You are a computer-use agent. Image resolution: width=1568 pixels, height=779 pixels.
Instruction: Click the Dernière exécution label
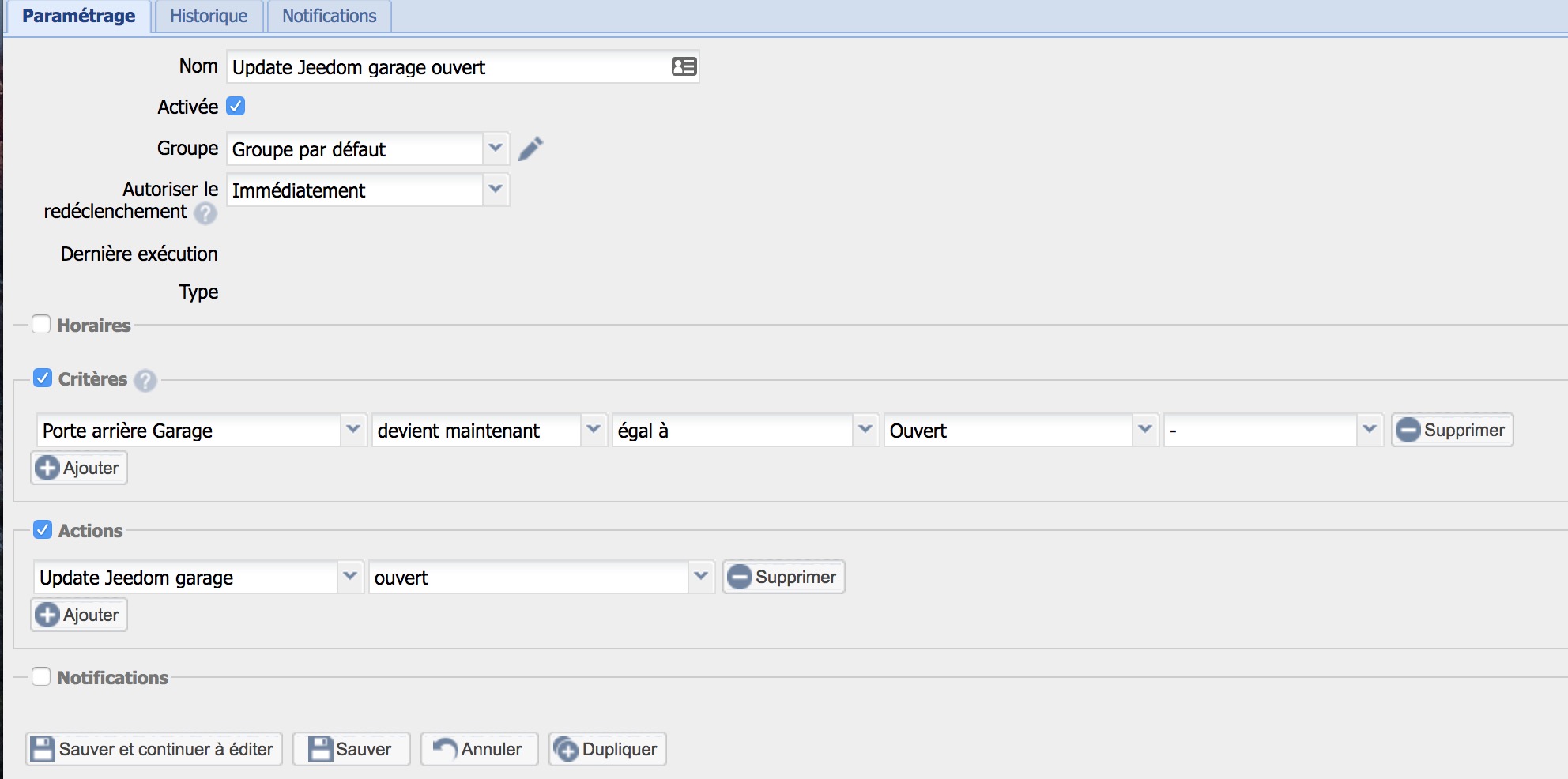139,254
